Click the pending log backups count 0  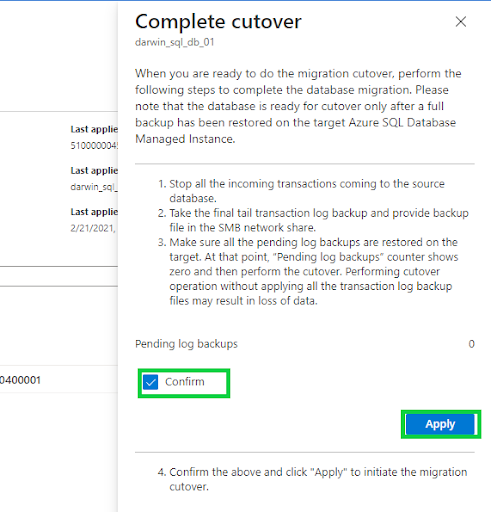471,344
